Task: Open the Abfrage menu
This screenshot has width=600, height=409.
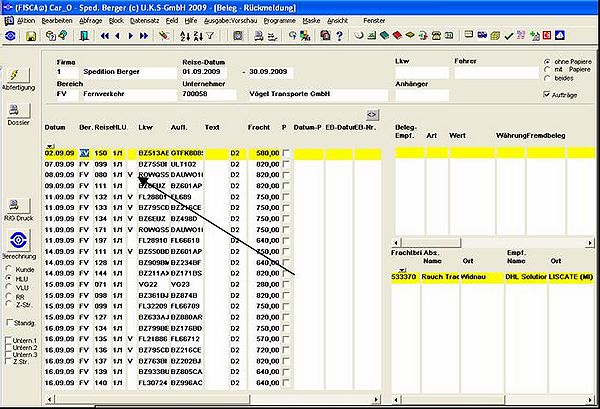Action: click(x=91, y=21)
